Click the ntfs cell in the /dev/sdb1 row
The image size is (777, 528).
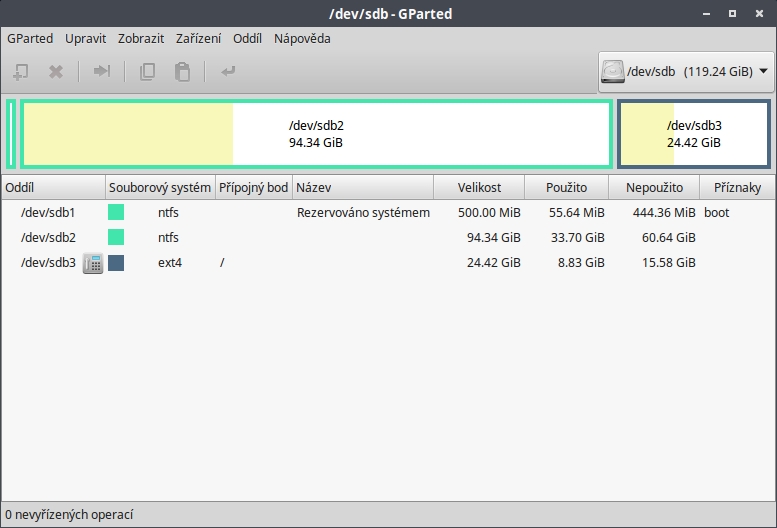coord(168,212)
